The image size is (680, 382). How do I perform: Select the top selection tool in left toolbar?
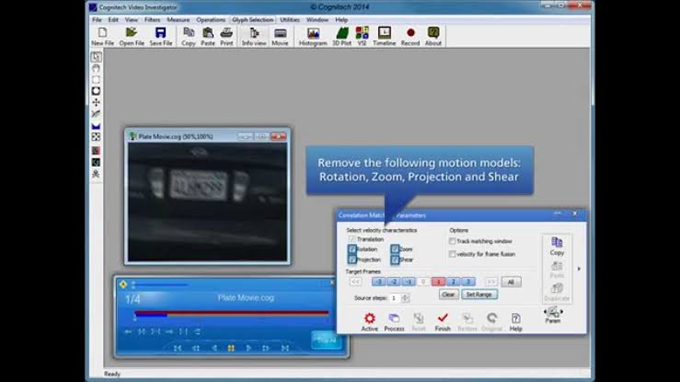coord(96,57)
